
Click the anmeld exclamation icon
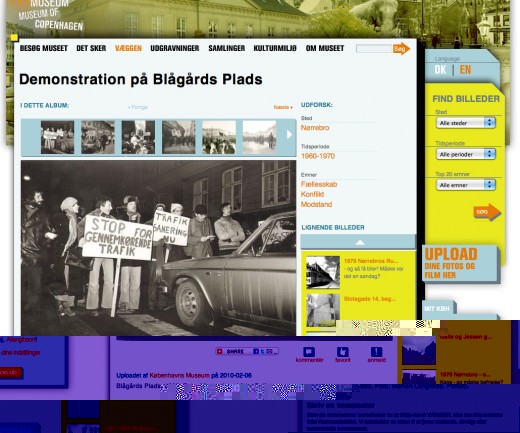[377, 352]
